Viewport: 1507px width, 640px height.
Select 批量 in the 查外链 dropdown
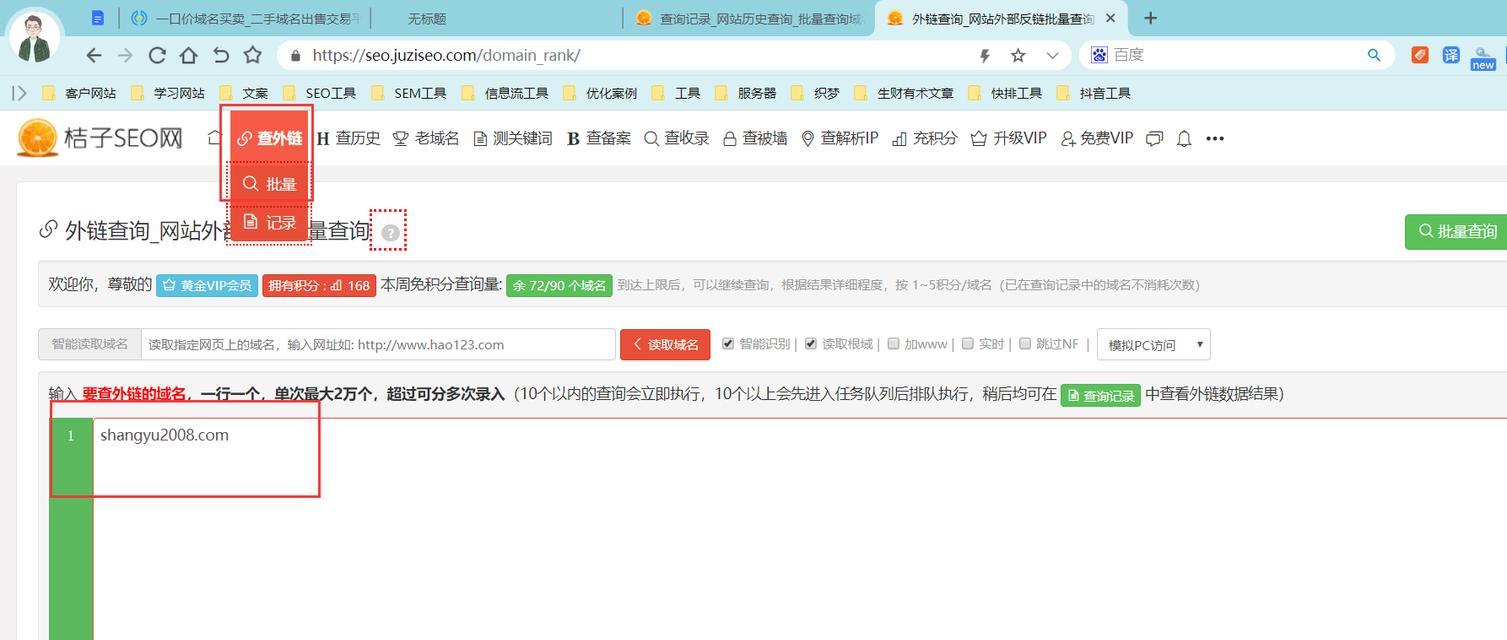click(269, 184)
